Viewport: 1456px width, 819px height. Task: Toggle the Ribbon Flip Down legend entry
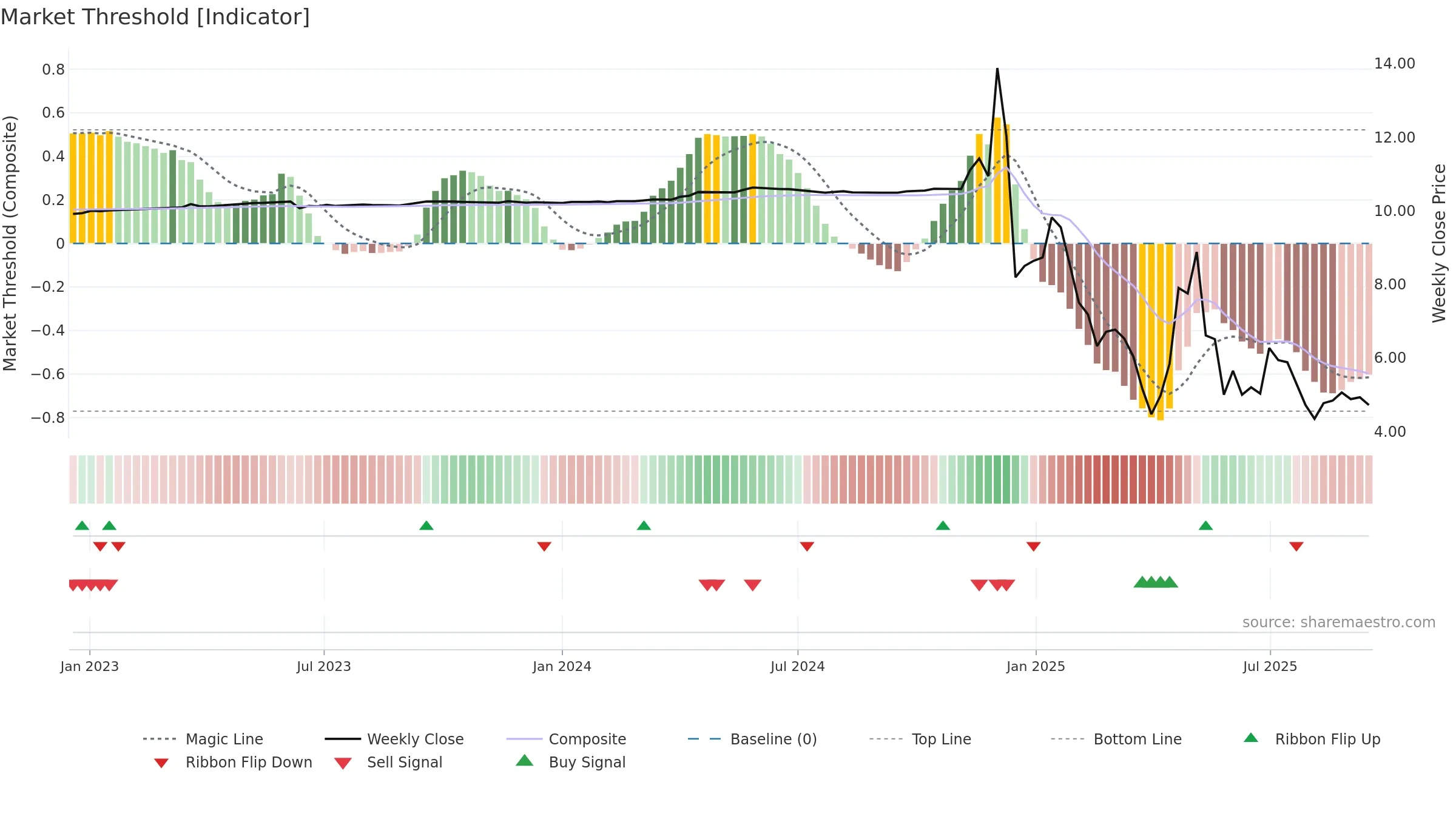point(232,762)
